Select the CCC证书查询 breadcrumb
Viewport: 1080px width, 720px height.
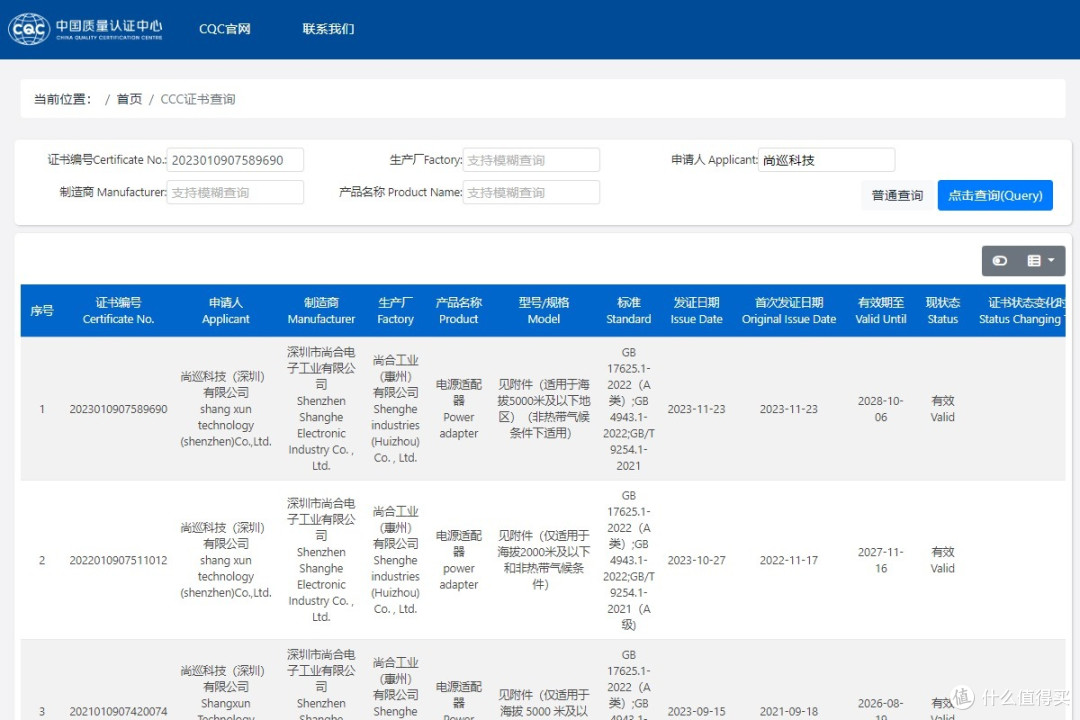198,99
